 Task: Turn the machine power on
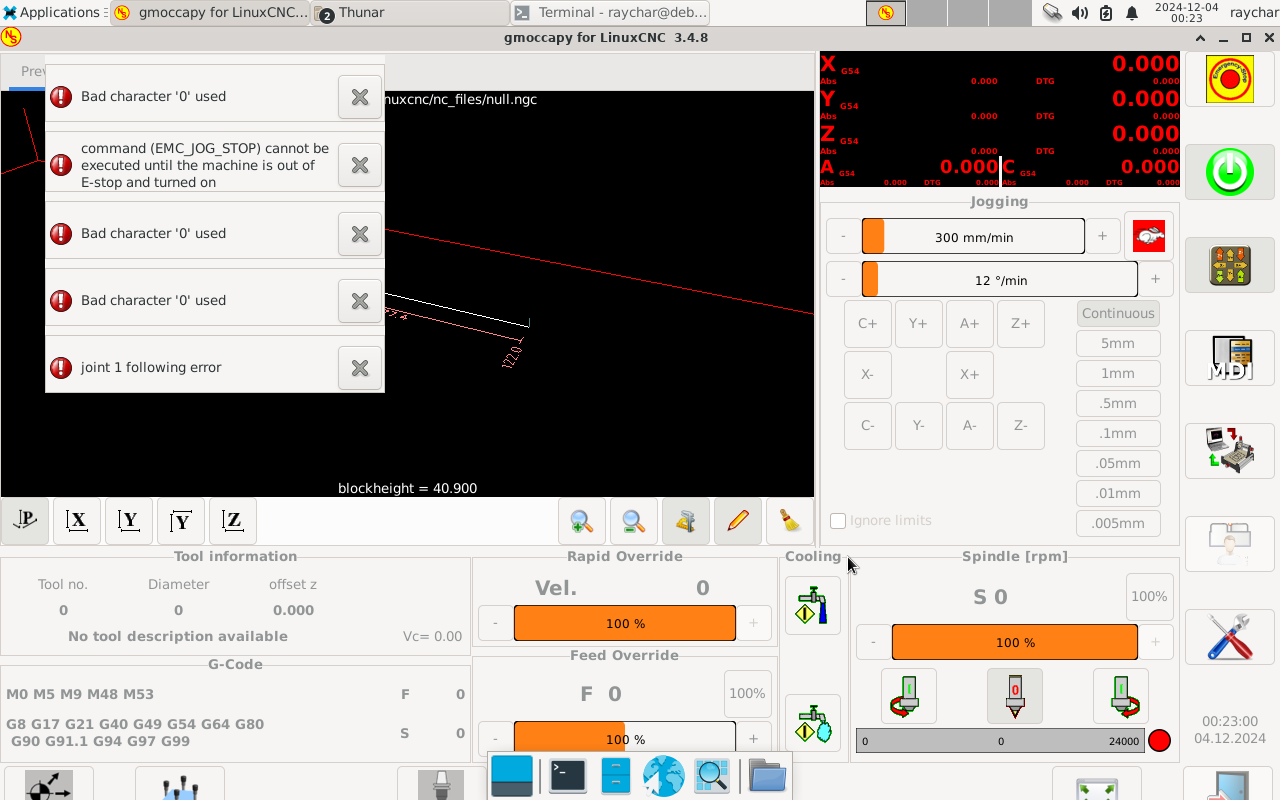[x=1230, y=171]
